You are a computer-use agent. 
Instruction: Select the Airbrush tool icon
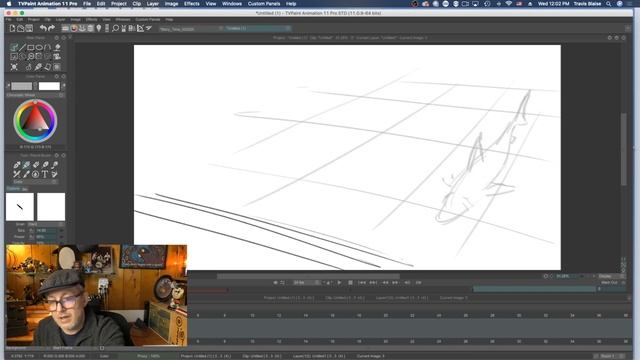point(54,165)
